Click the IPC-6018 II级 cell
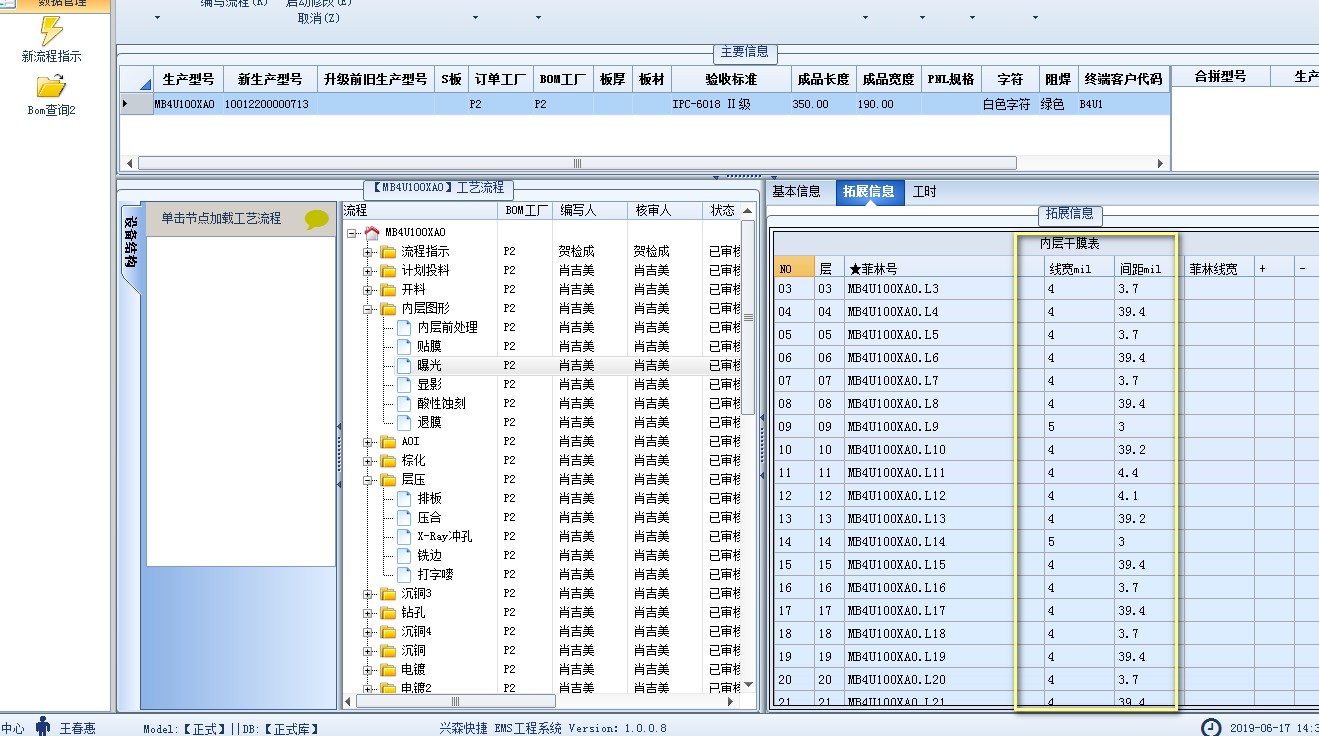 (731, 103)
